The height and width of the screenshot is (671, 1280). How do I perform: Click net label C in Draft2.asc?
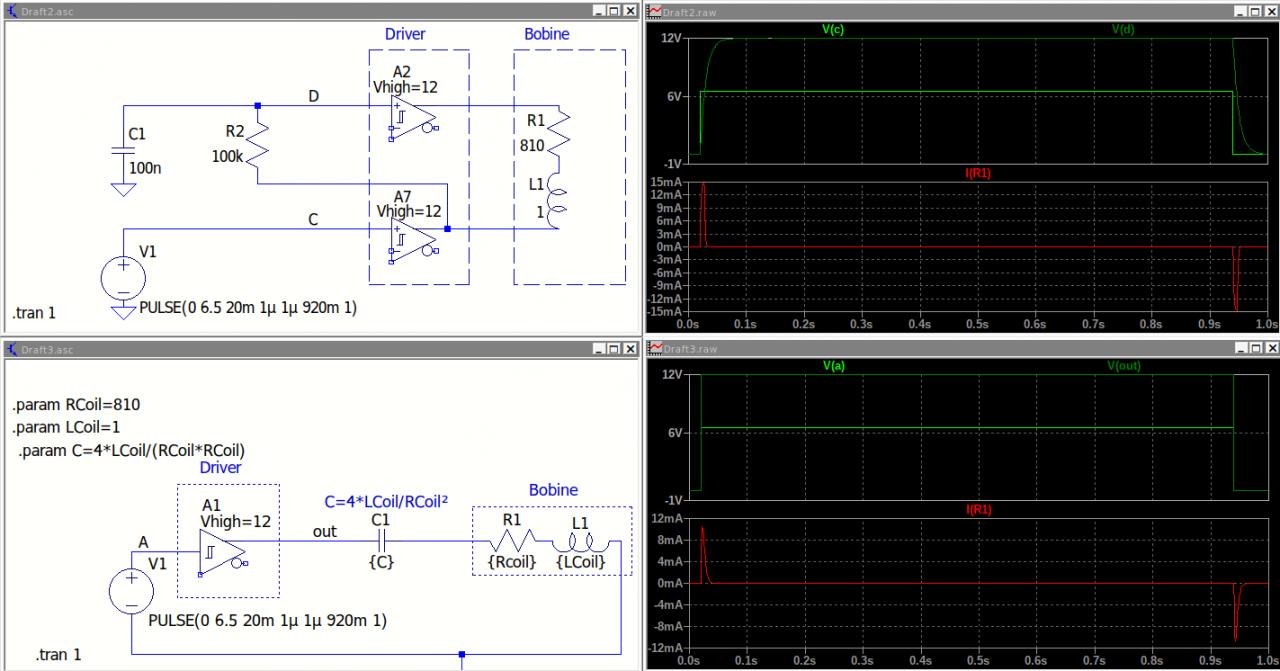[313, 219]
